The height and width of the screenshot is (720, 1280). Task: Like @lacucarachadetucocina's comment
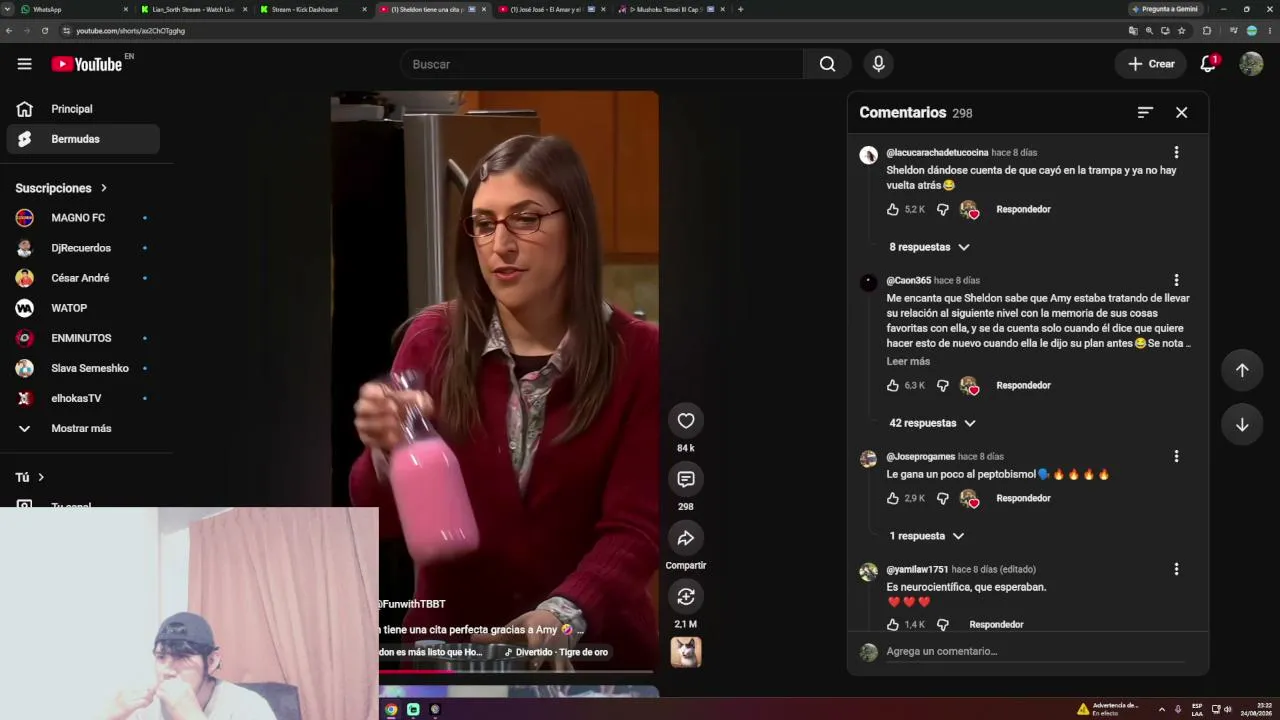893,209
